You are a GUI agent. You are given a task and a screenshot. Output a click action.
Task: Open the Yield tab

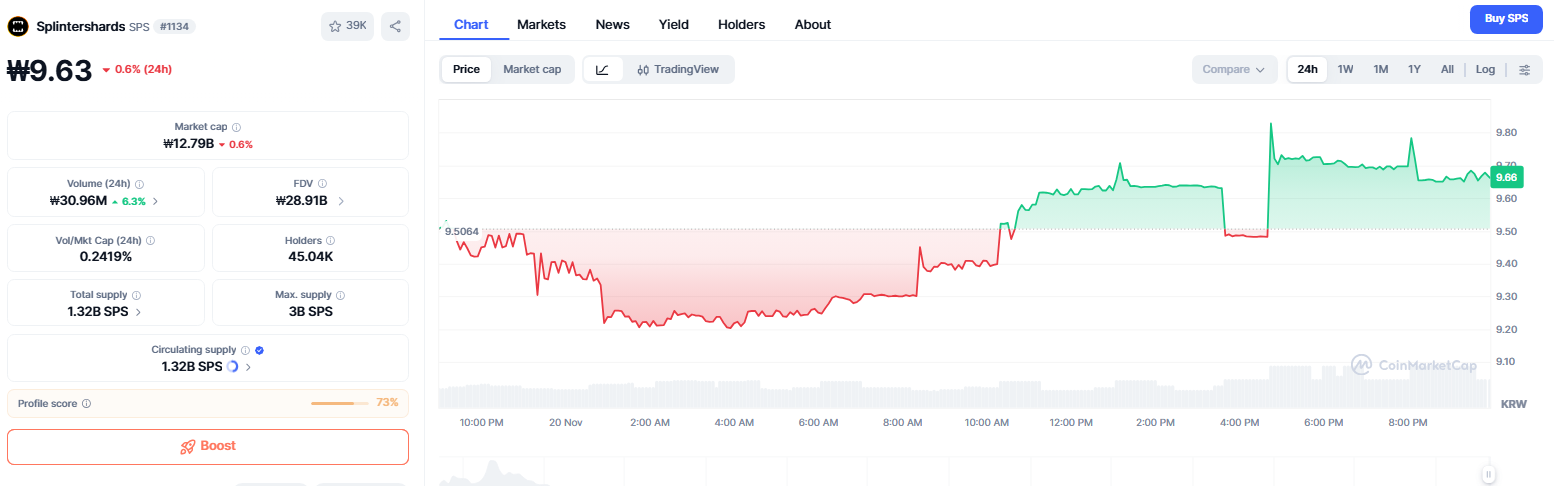pos(673,24)
